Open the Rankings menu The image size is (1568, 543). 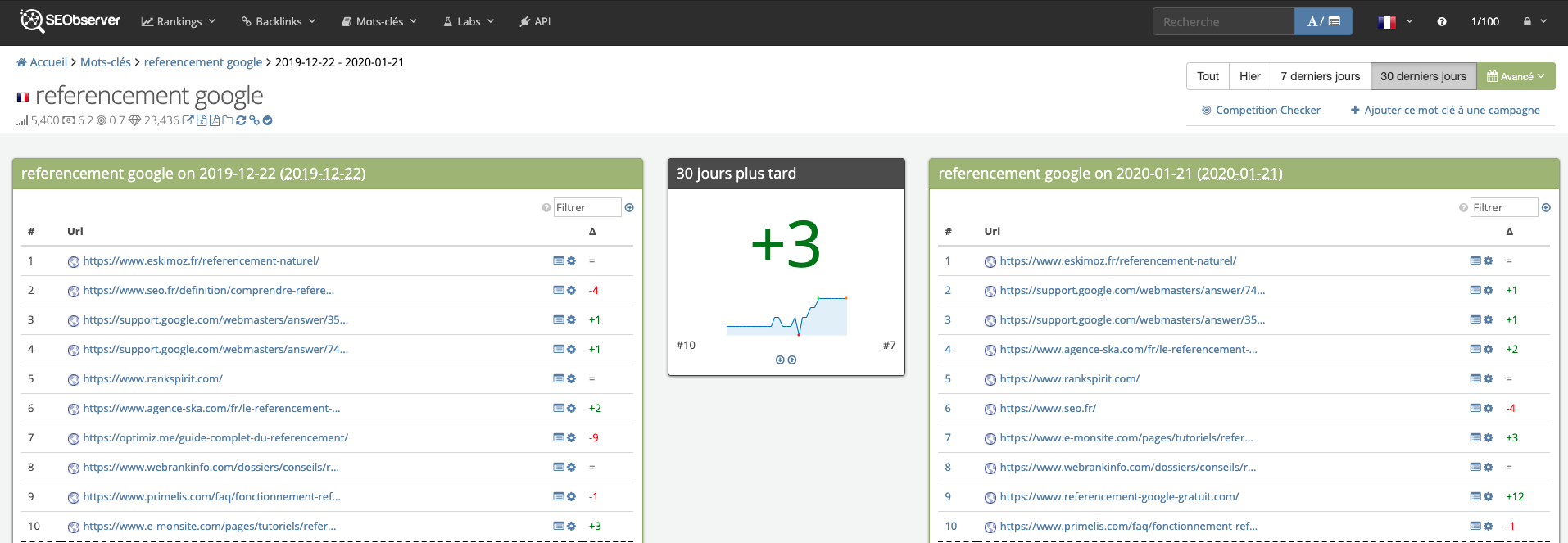179,21
